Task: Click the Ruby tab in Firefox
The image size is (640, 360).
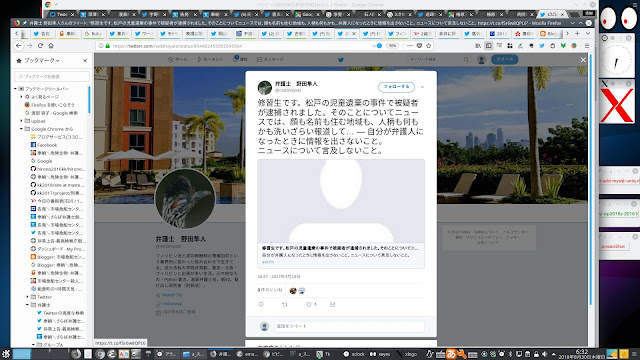Action: tap(94, 33)
